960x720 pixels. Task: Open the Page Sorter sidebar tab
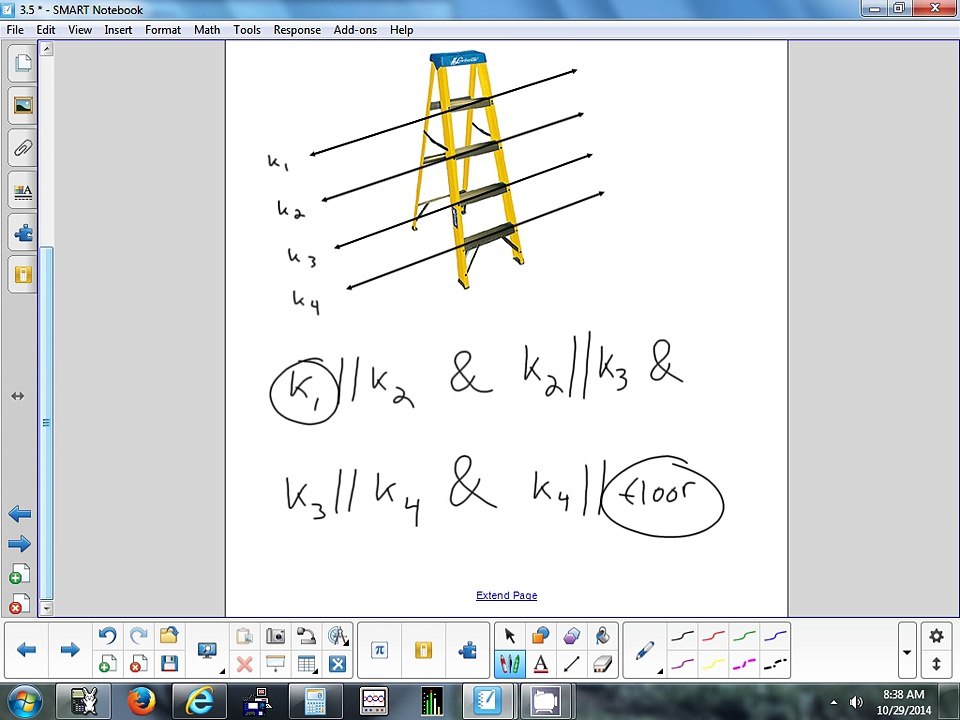(x=23, y=63)
